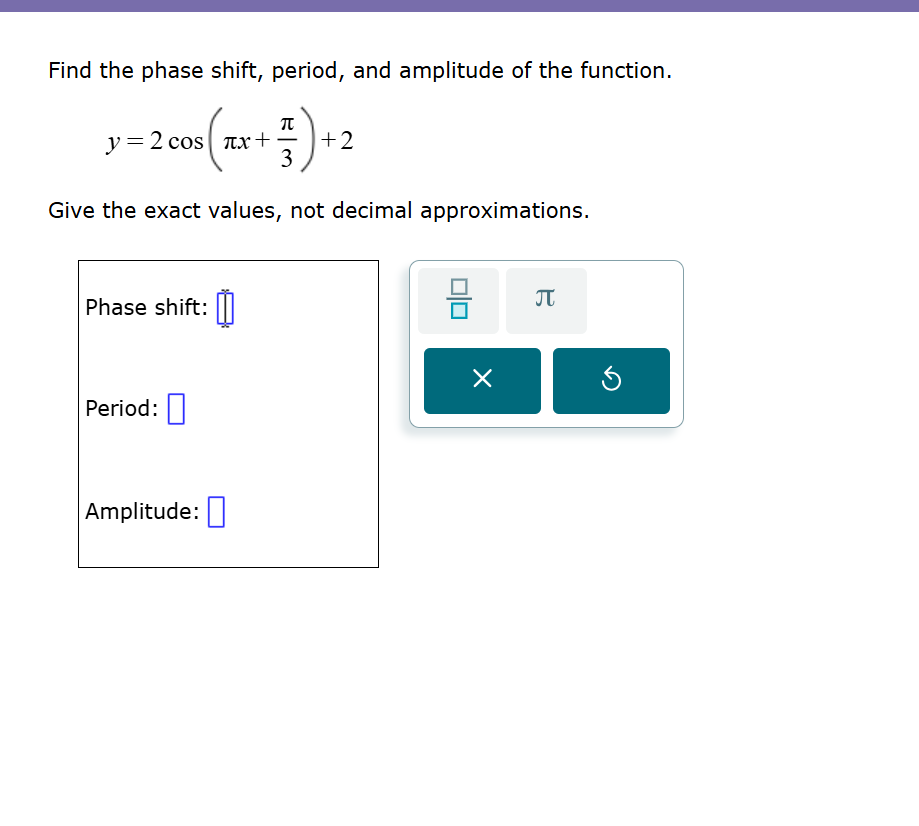Click the math keypad palette
This screenshot has height=826, width=919.
[x=546, y=343]
